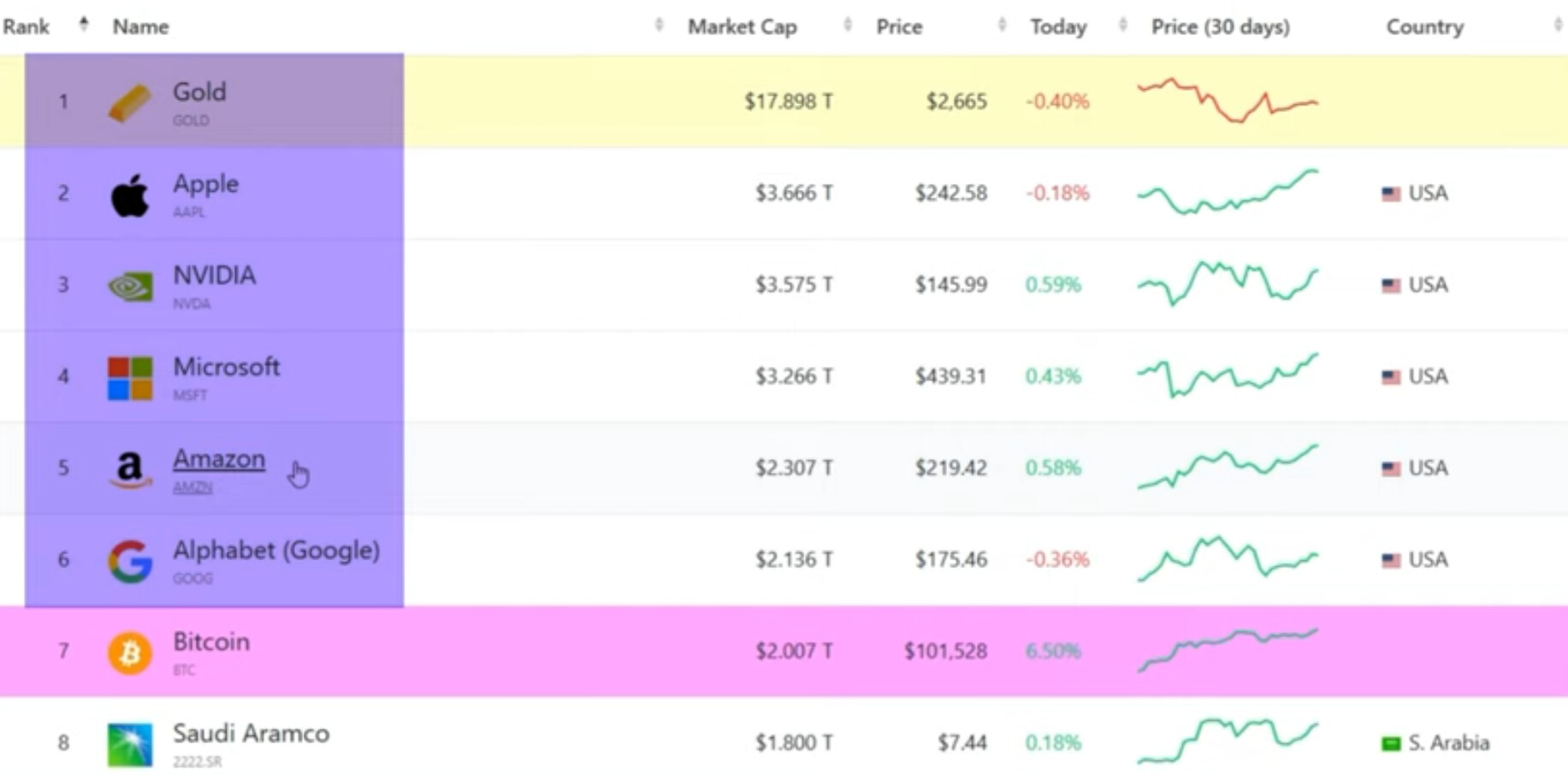Click Gold's -0.40% change today
Viewport: 1568px width, 780px height.
(1057, 102)
